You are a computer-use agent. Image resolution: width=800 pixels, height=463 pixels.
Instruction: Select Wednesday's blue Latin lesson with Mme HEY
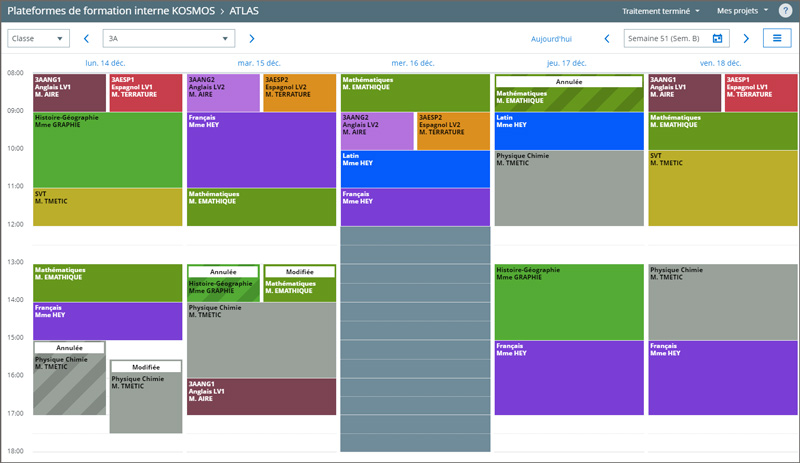415,168
